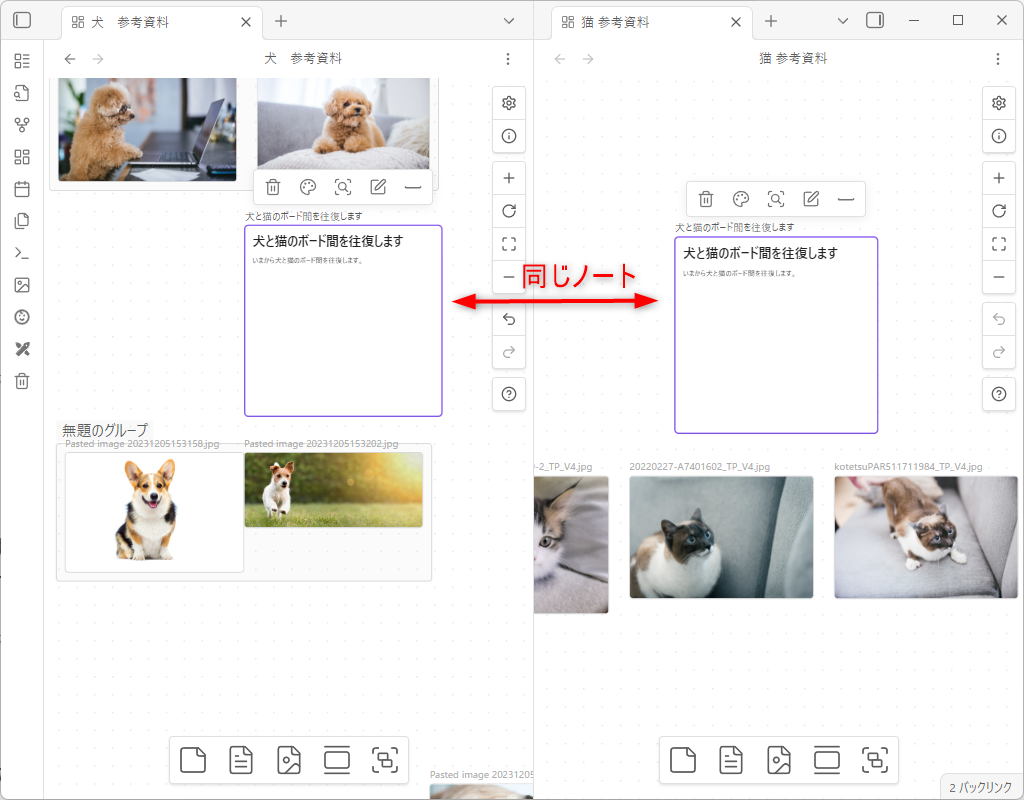Click the 2 バックリンク status button

981,787
